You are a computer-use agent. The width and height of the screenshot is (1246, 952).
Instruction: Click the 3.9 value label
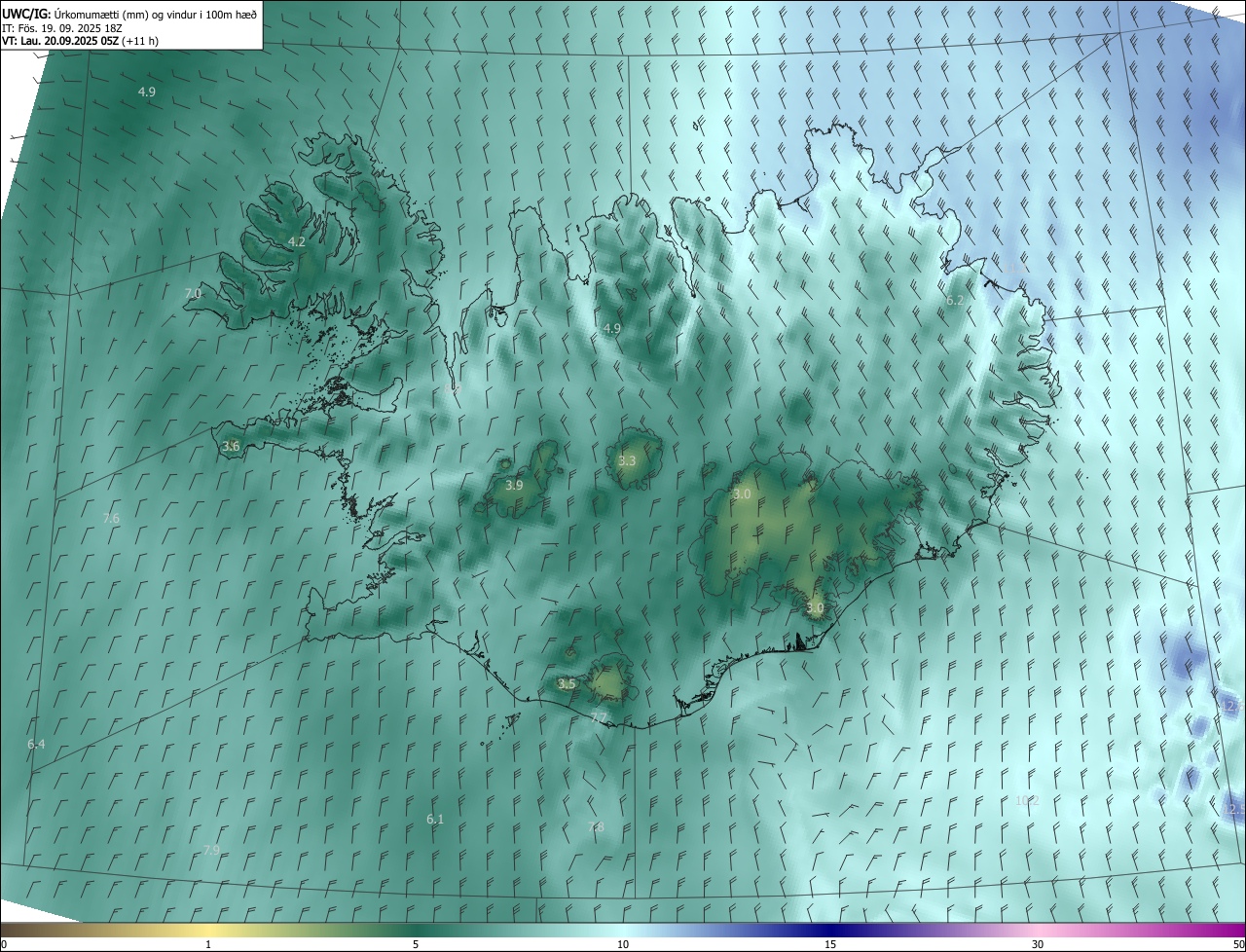pyautogui.click(x=514, y=485)
